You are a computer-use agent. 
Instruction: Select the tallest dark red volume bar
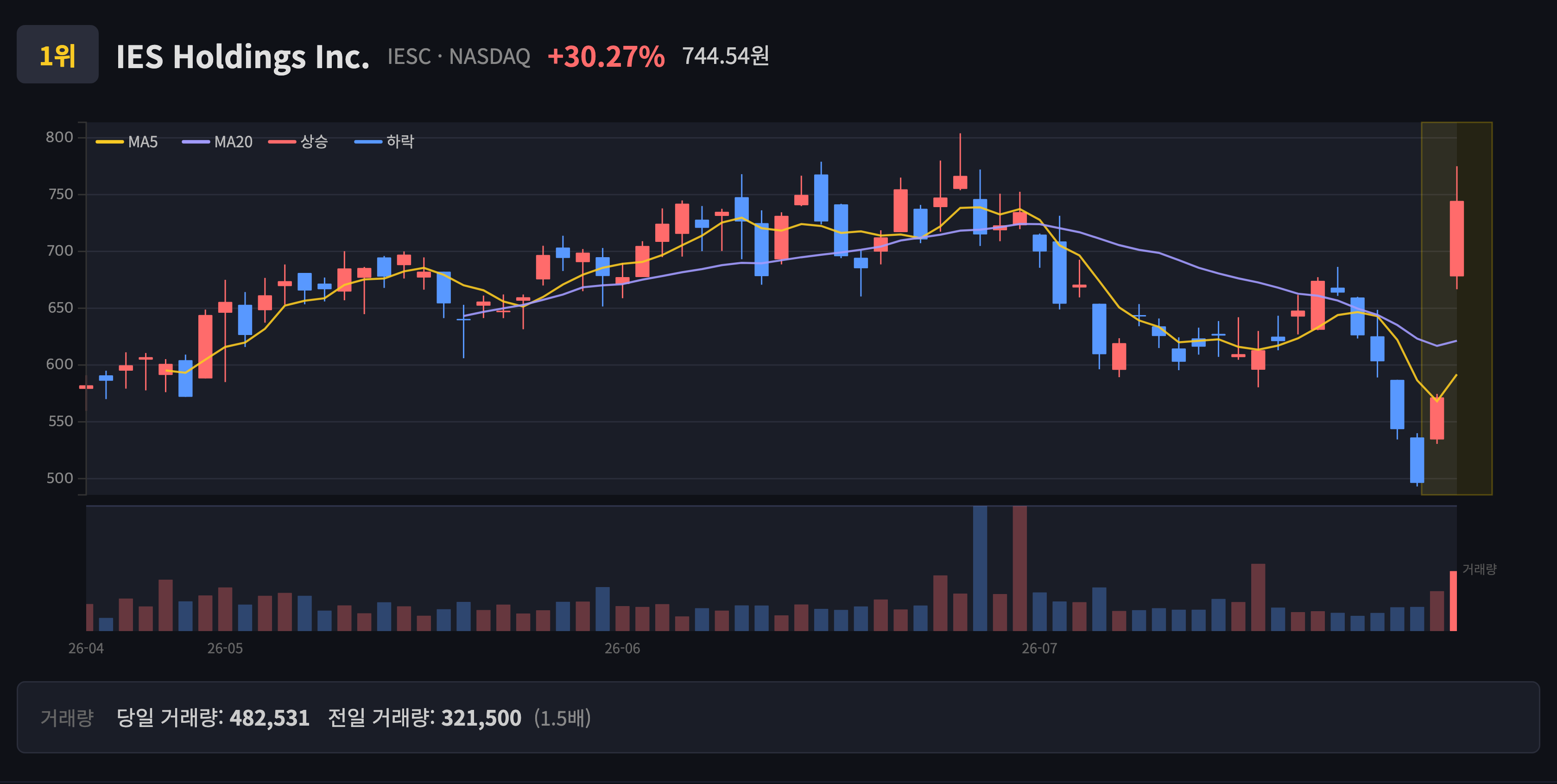tap(1019, 568)
